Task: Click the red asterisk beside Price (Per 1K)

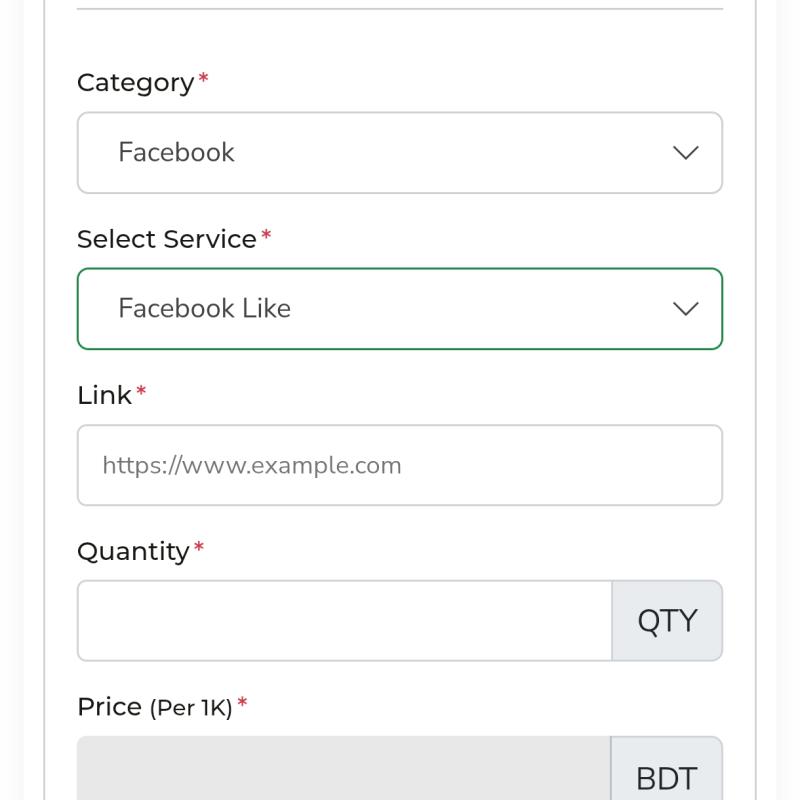Action: point(242,703)
